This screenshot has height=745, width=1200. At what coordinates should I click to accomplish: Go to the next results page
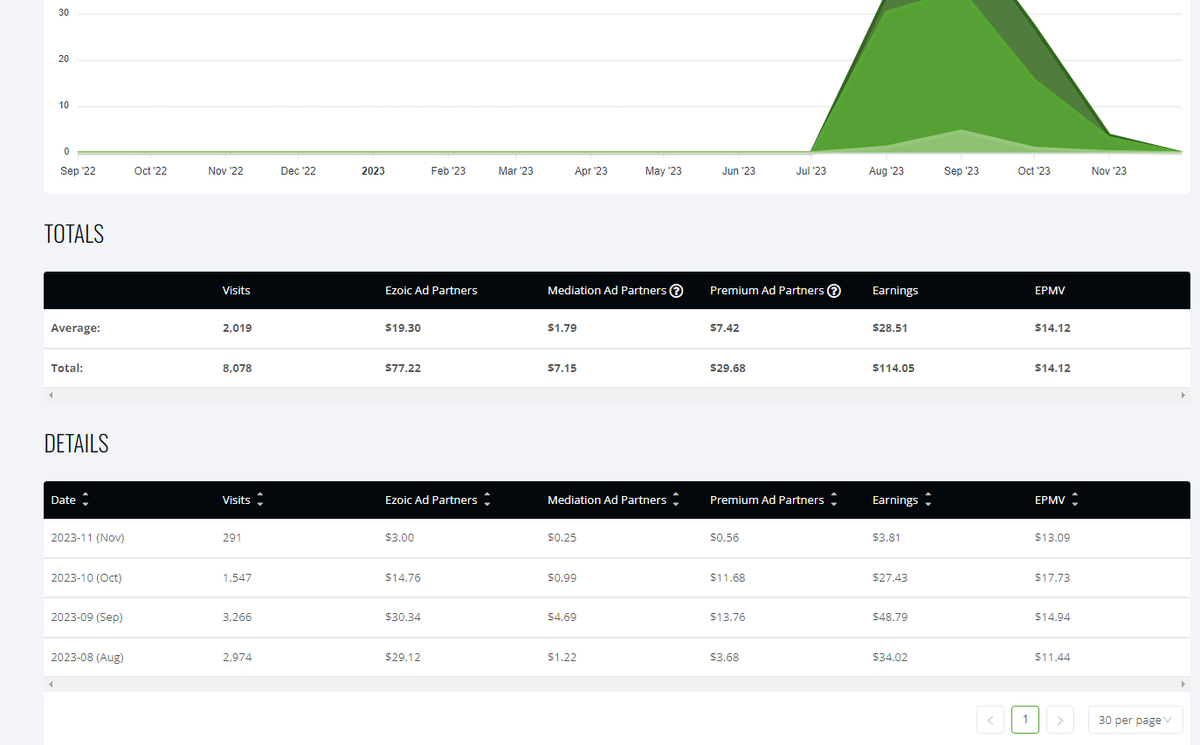coord(1059,719)
